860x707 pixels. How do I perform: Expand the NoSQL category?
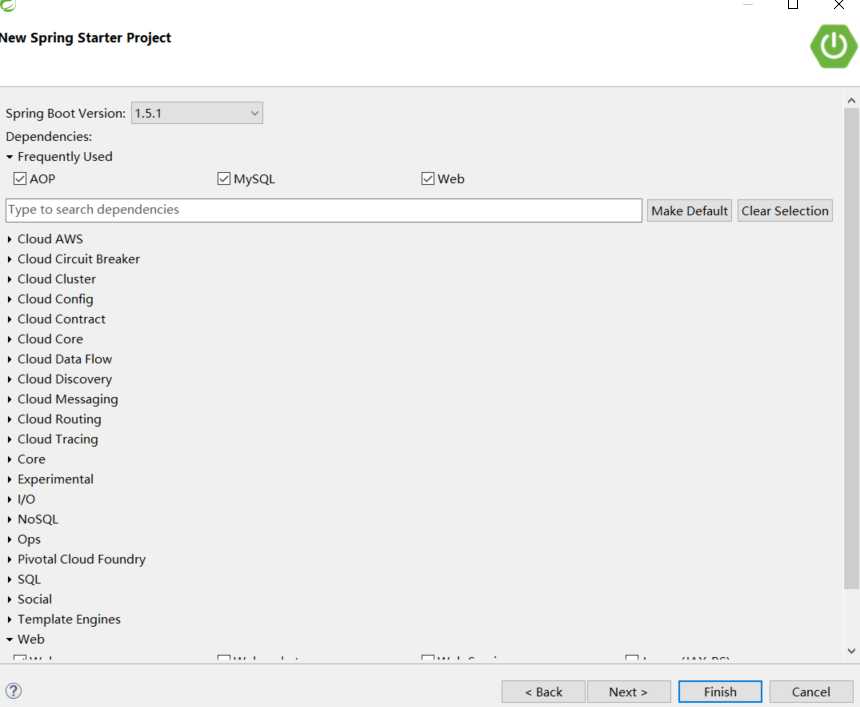9,519
